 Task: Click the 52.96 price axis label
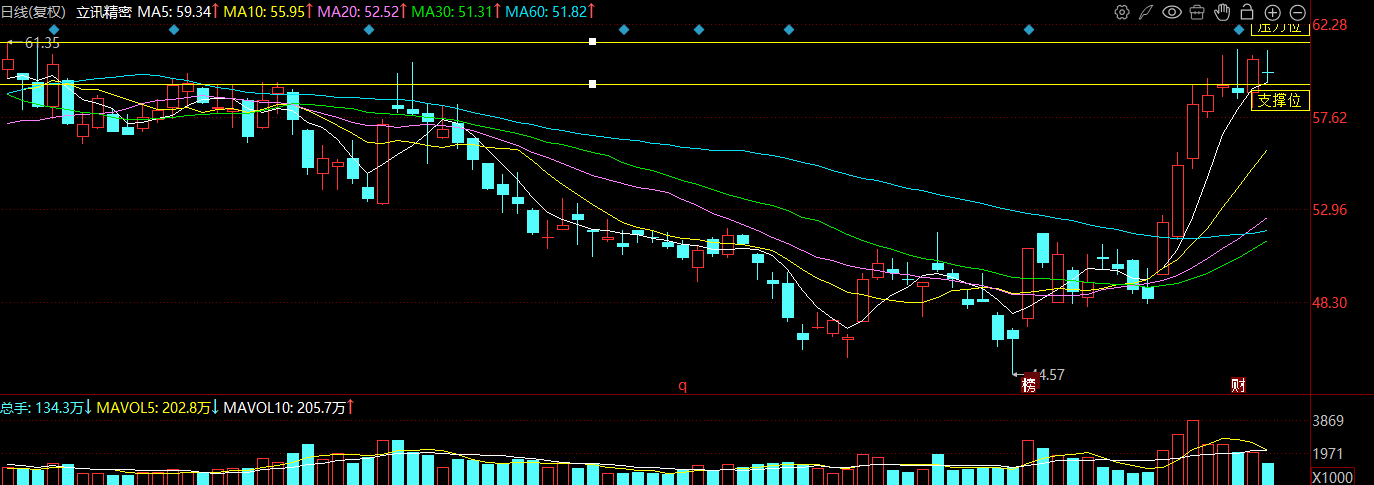click(1331, 210)
